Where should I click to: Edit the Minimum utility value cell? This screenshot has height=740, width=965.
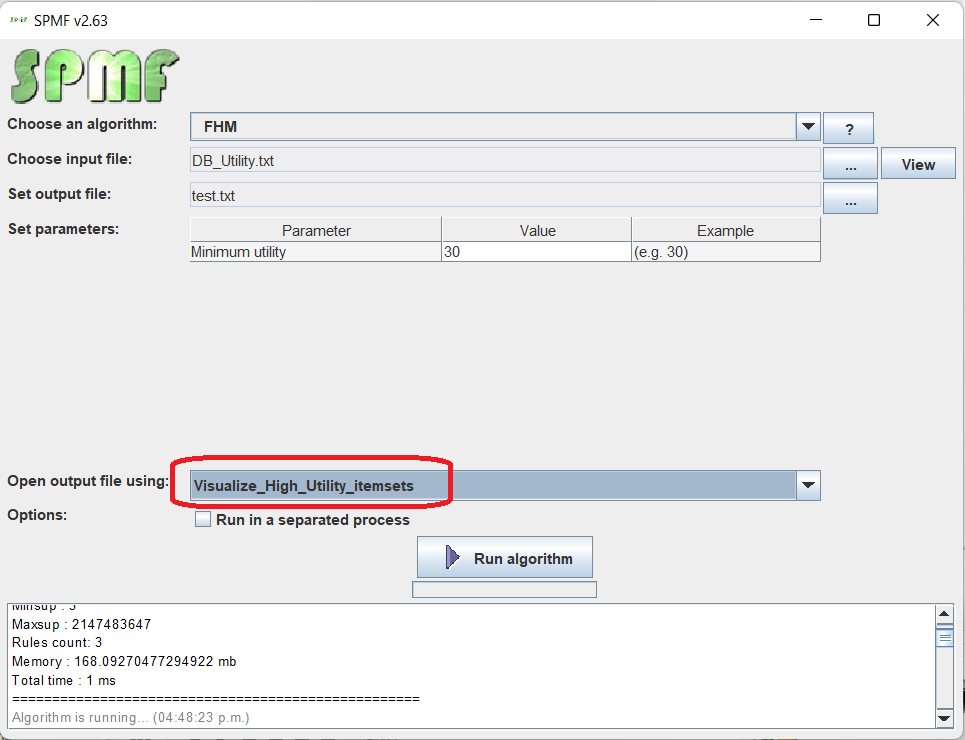[x=536, y=252]
